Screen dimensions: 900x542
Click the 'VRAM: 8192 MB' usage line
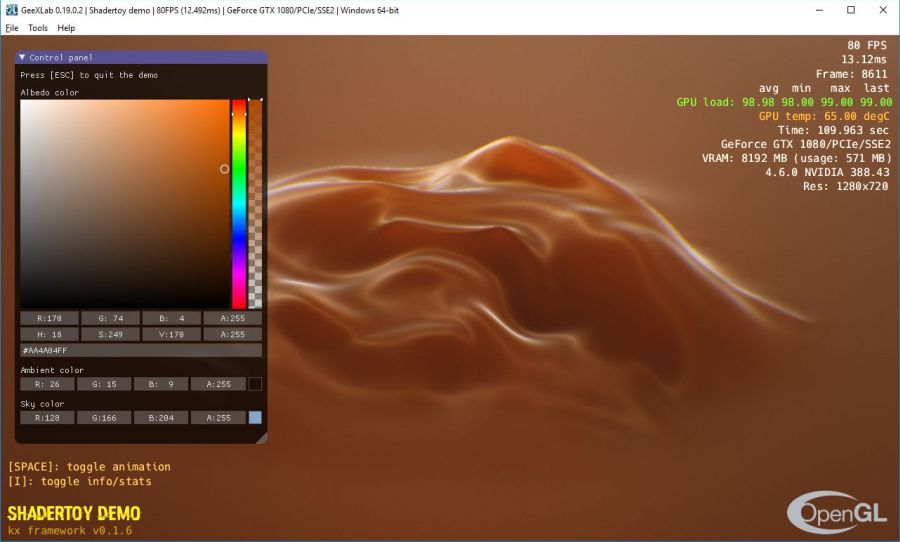coord(796,158)
